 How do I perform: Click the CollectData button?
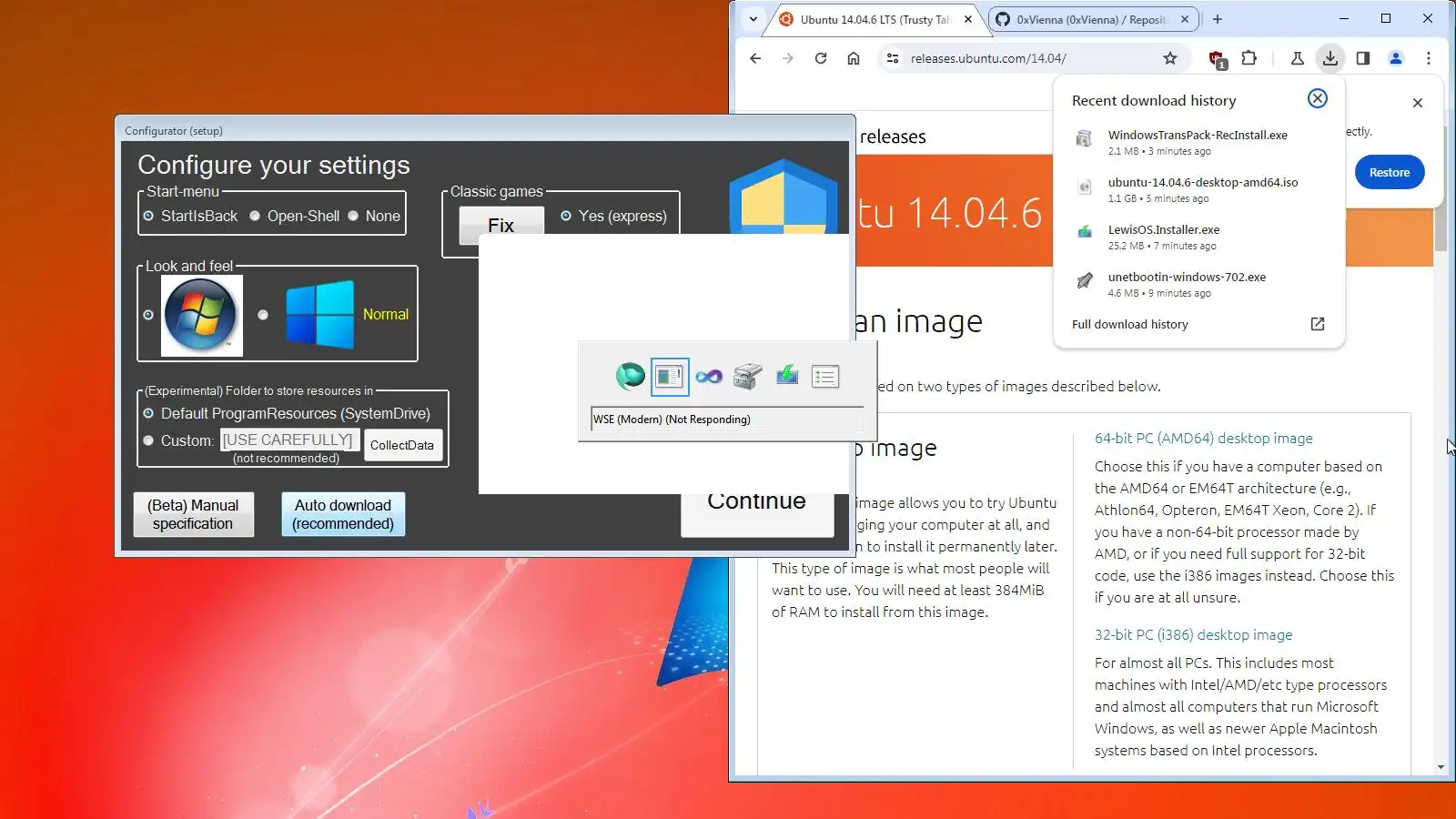[402, 445]
